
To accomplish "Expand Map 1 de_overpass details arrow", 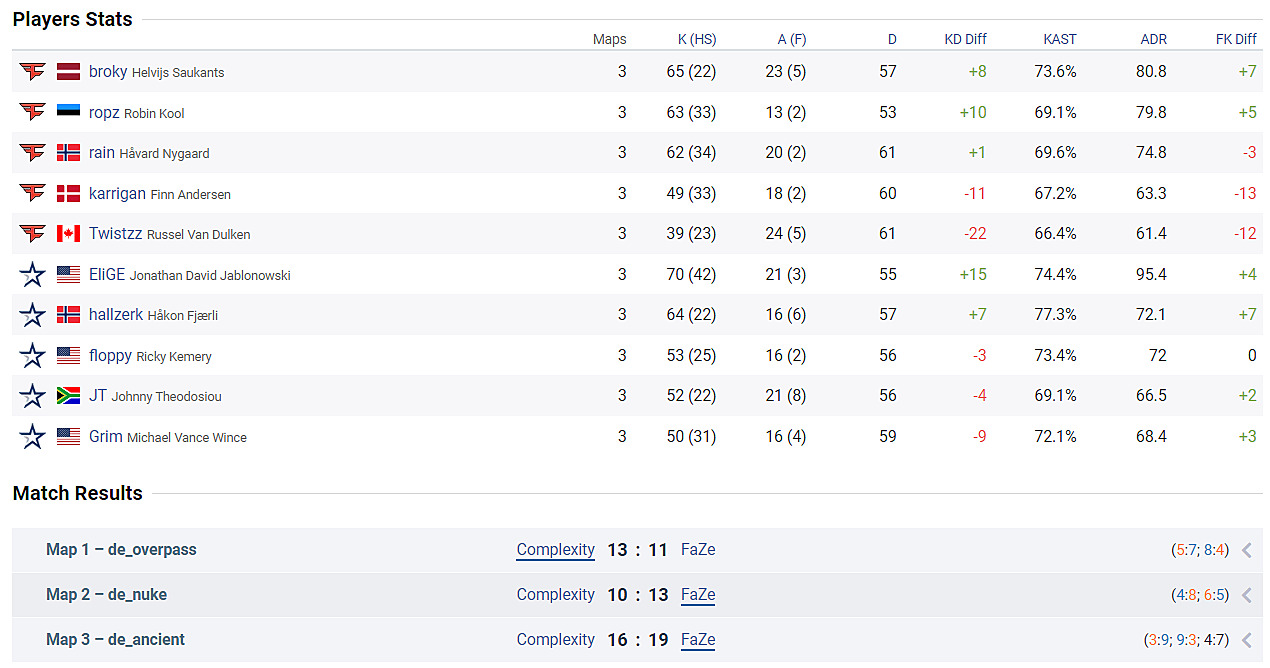I will tap(1246, 550).
